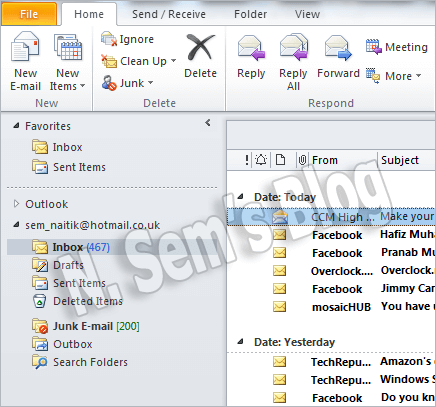The width and height of the screenshot is (436, 407).
Task: Select the Overclock message row
Action: click(x=331, y=271)
